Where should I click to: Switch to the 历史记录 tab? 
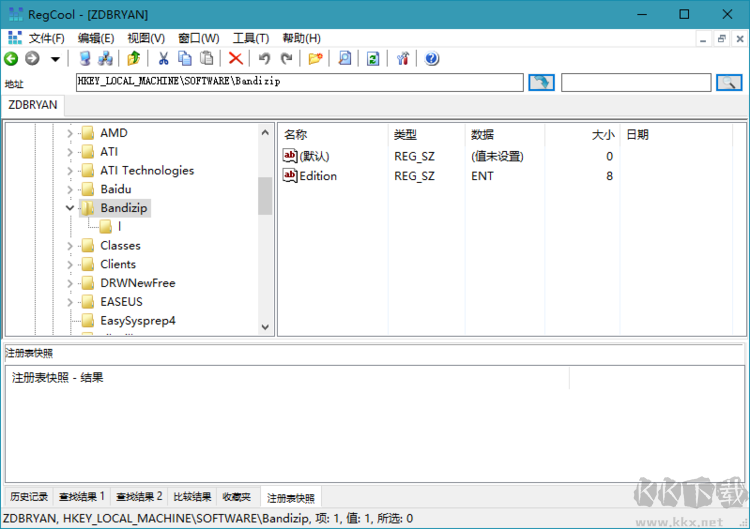click(x=29, y=497)
